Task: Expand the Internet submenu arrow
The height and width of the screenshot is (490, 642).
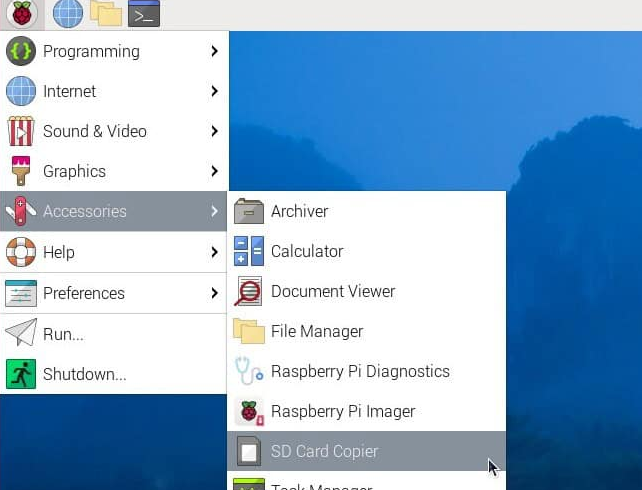Action: (214, 91)
